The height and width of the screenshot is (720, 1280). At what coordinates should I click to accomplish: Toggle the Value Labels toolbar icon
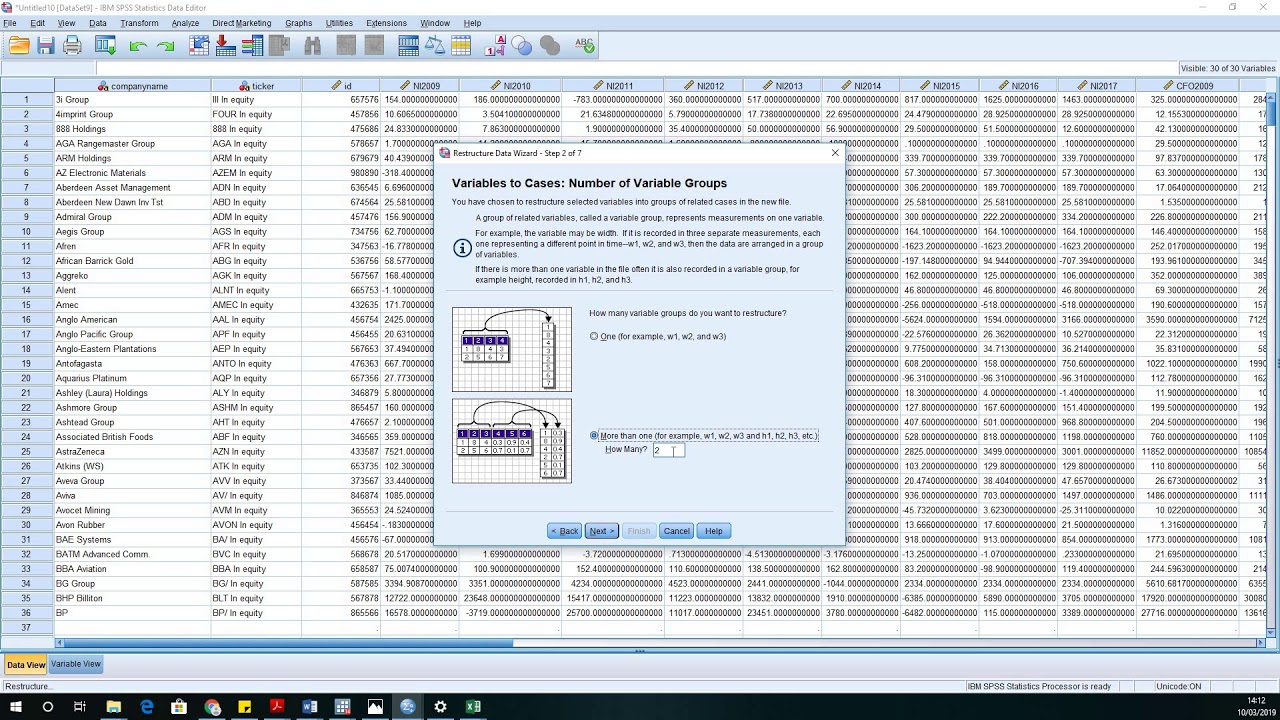coord(495,45)
